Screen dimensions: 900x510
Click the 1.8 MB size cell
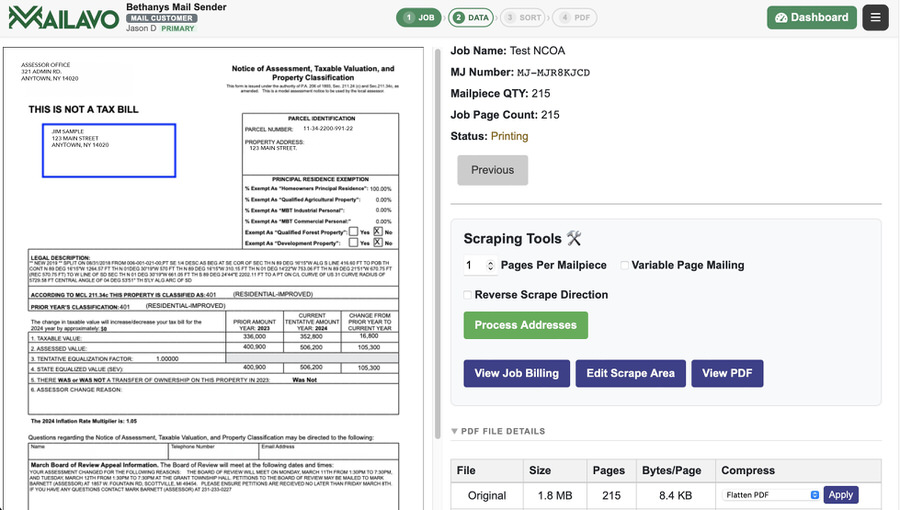555,496
